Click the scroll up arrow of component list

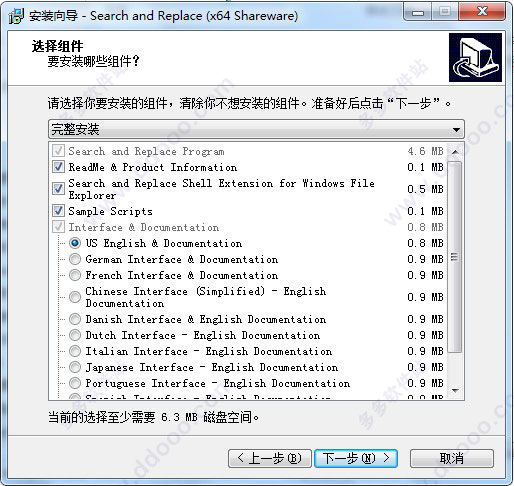(455, 152)
